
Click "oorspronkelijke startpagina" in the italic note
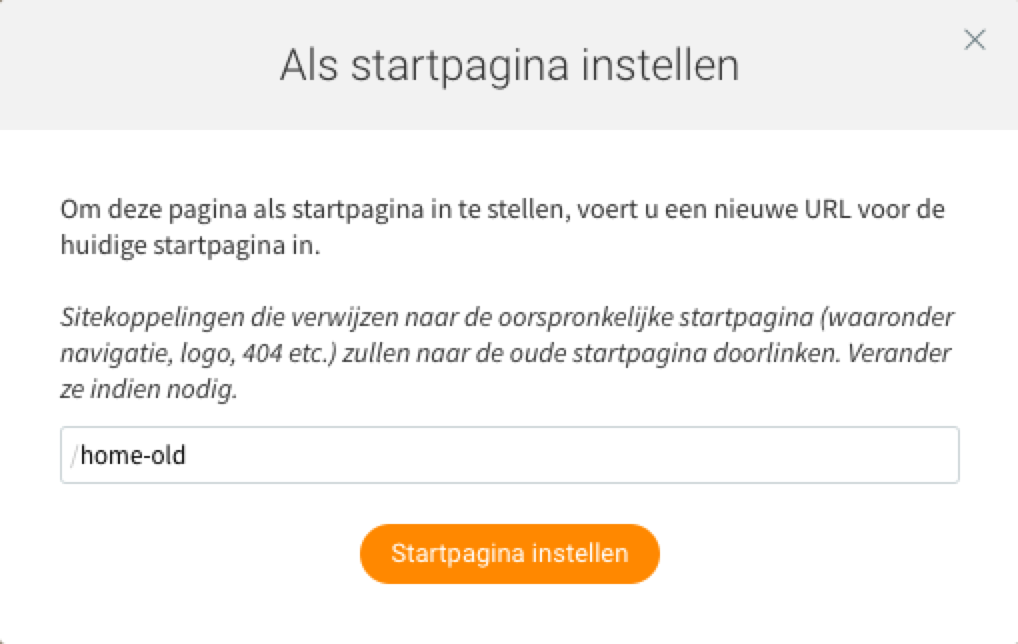[678, 318]
